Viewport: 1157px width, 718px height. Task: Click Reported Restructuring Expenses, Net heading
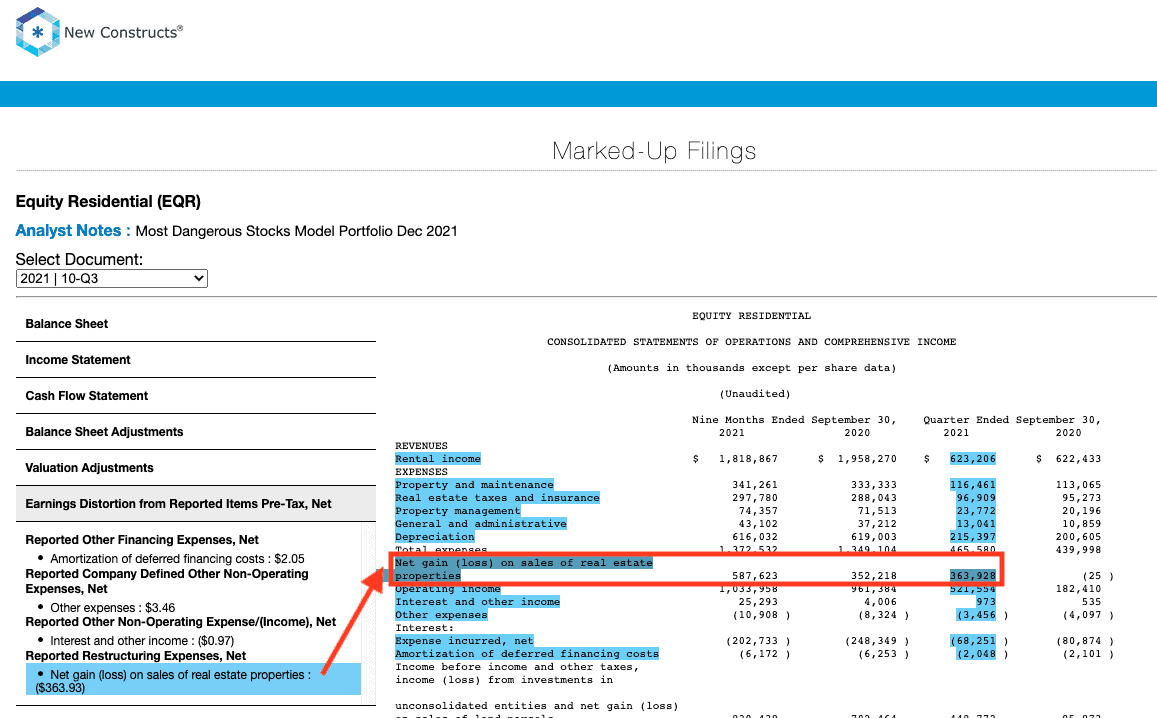(136, 655)
